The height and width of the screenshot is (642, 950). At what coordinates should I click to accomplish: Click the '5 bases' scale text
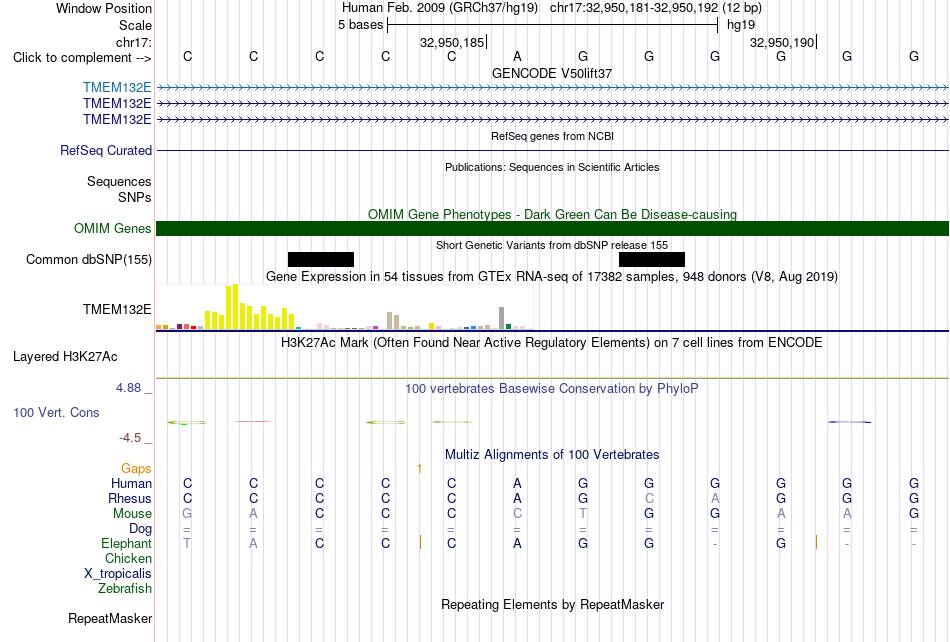pos(360,25)
